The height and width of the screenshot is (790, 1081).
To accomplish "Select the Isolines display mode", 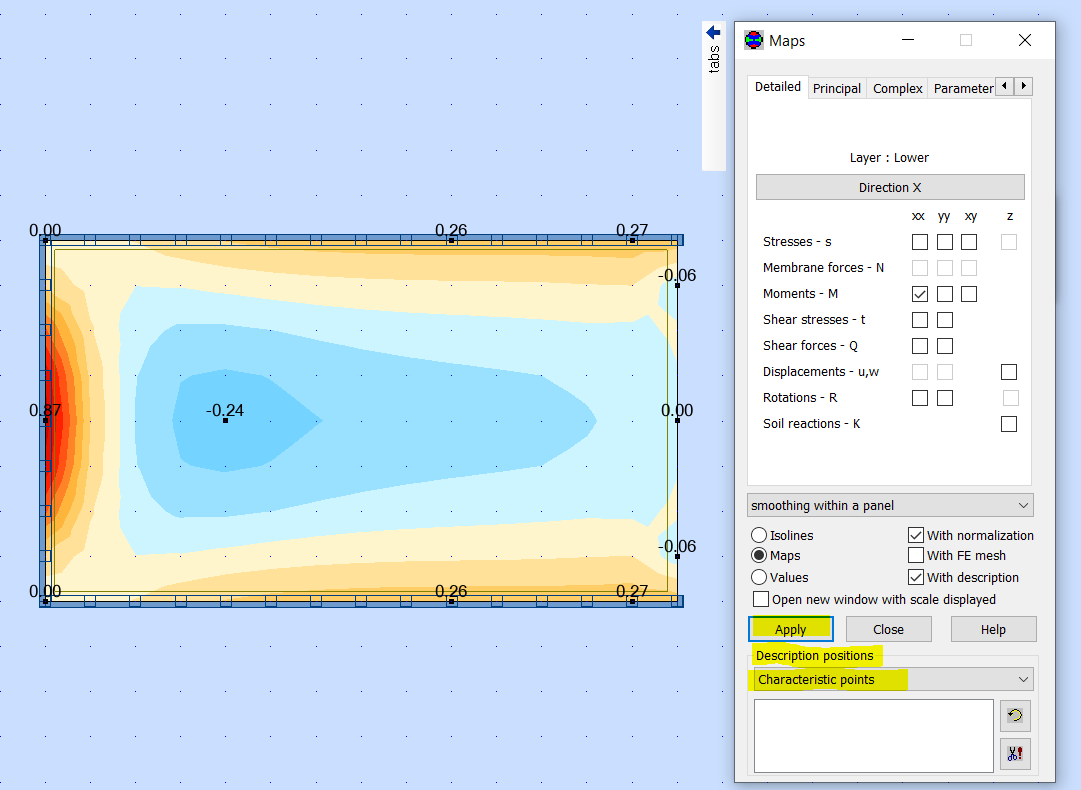I will pos(757,535).
